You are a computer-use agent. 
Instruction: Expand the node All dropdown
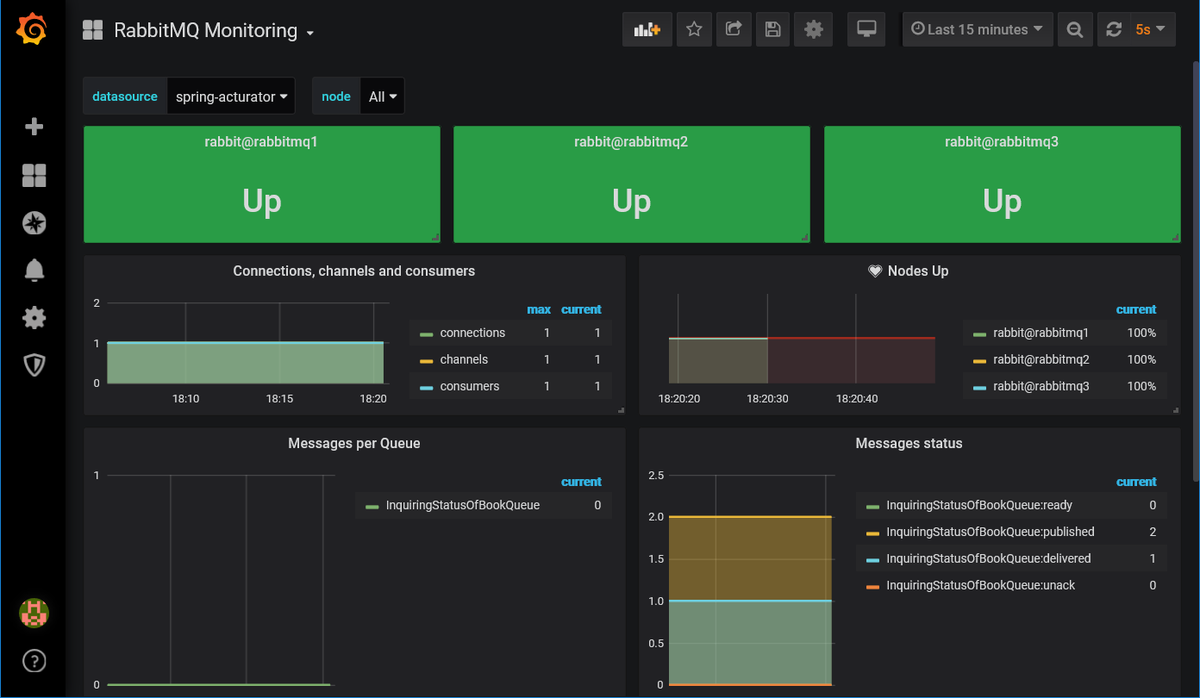382,97
